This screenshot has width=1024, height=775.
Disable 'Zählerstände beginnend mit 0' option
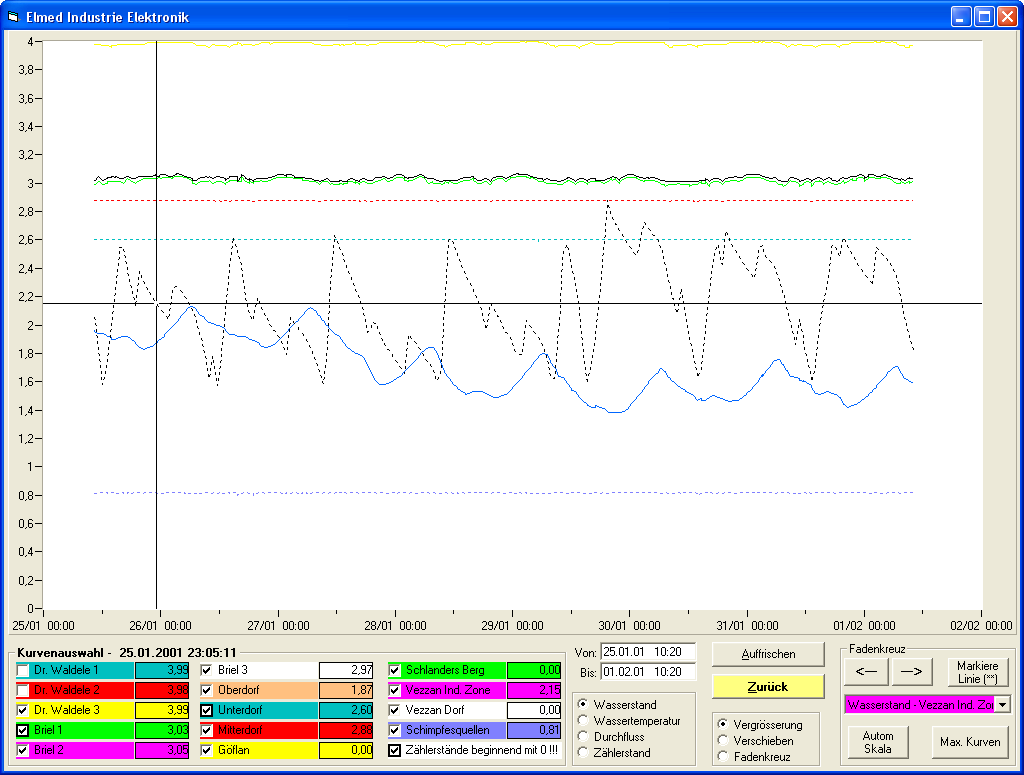pyautogui.click(x=395, y=750)
